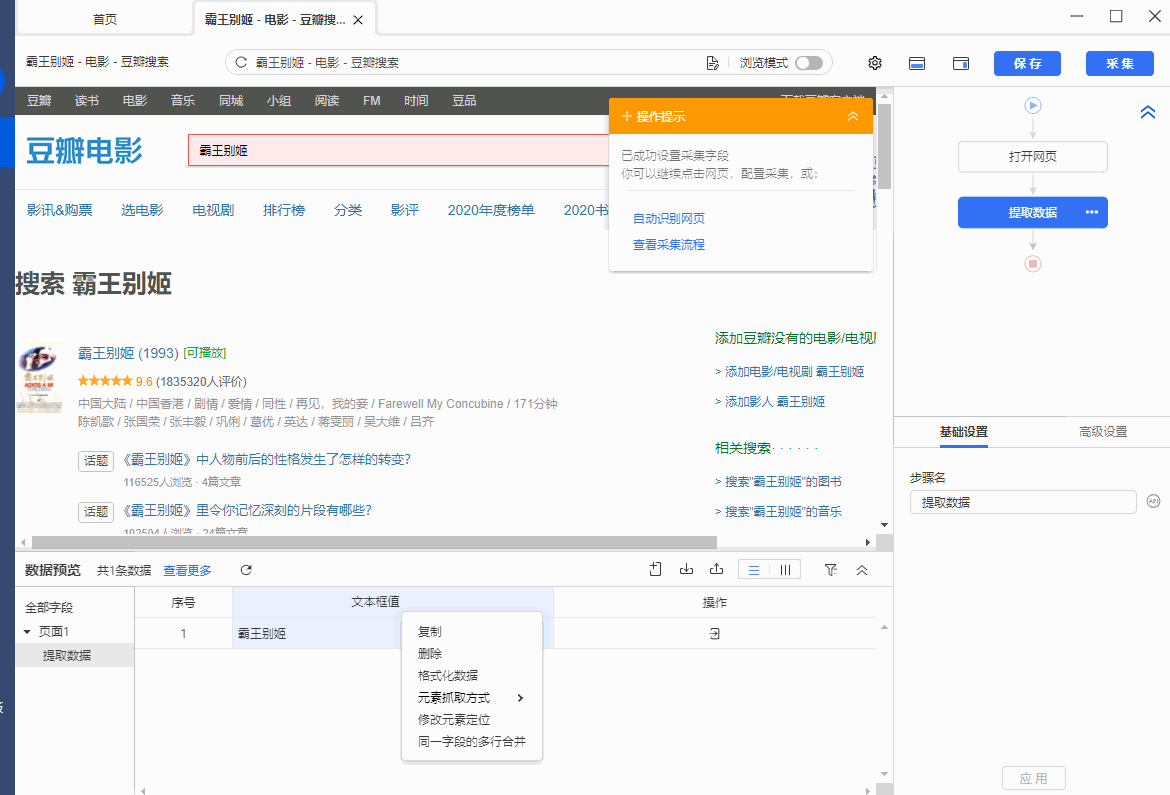Screen dimensions: 1170x795
Task: Click the 自动识别网页 link
Action: pos(669,218)
